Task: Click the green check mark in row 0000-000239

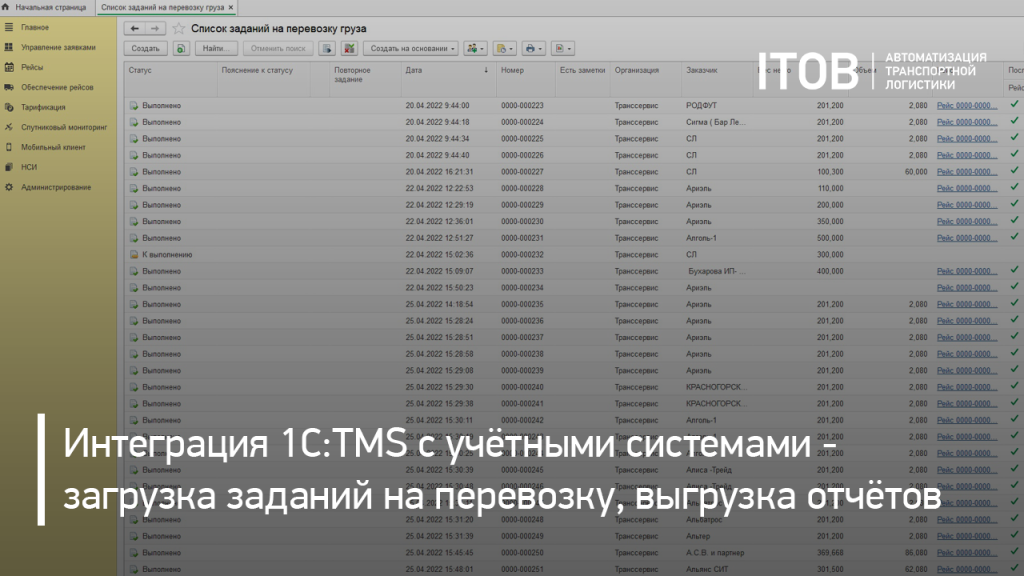Action: point(1014,369)
